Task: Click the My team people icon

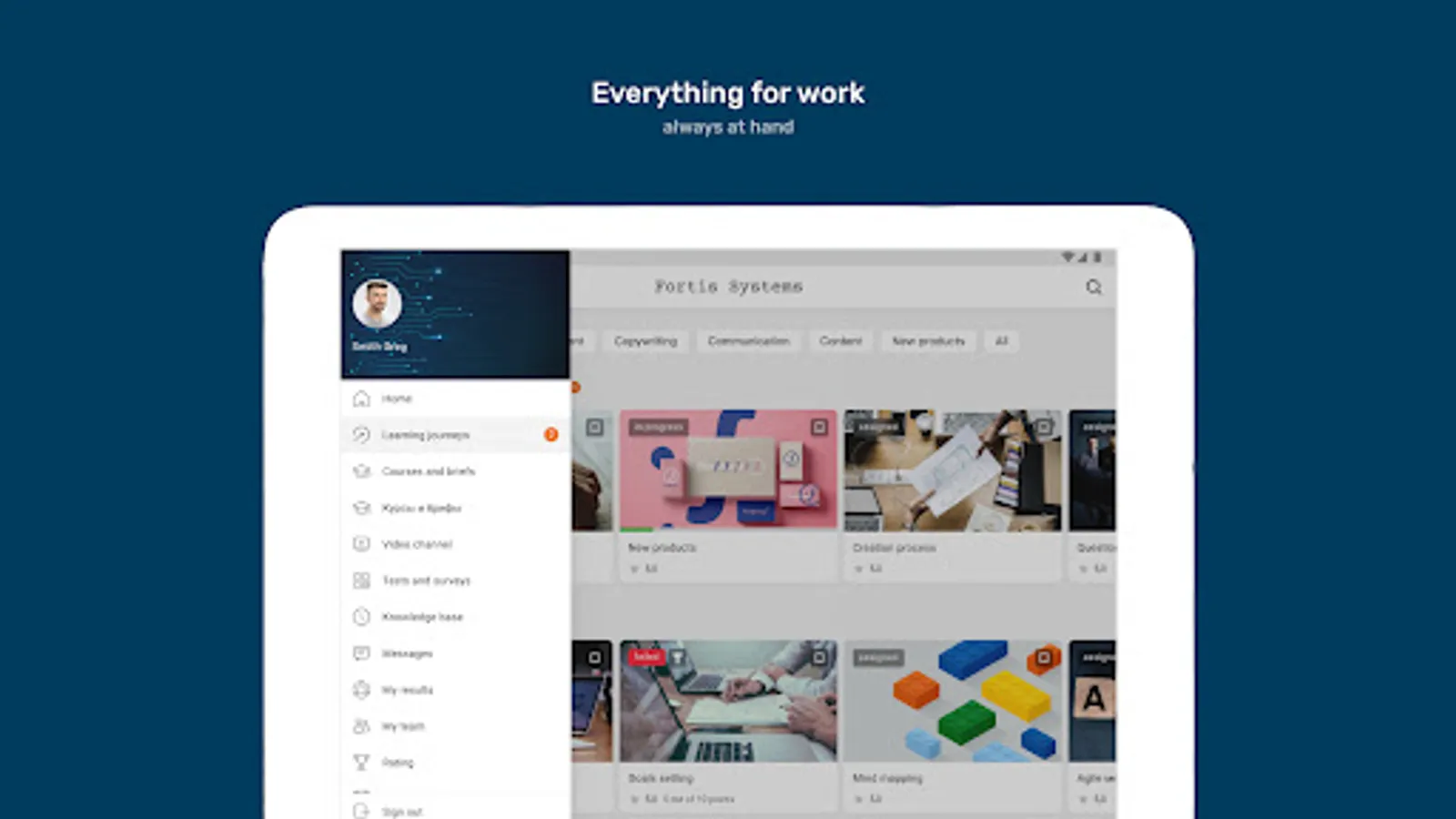Action: [x=361, y=726]
